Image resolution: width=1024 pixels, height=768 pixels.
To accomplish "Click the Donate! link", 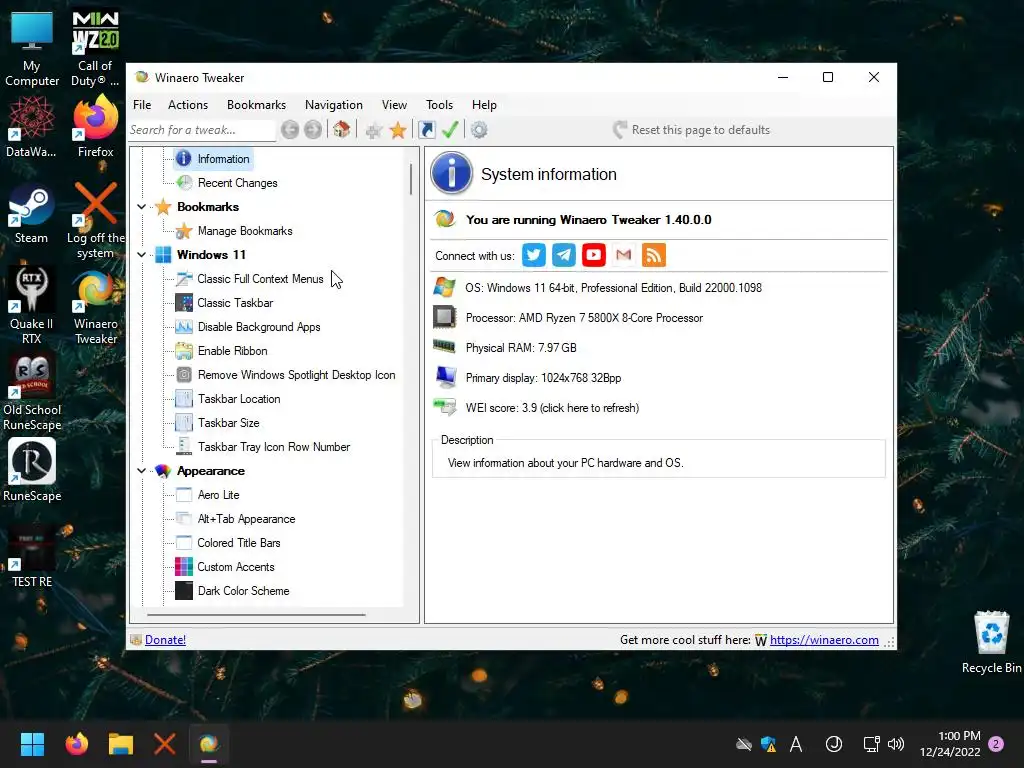I will [165, 640].
